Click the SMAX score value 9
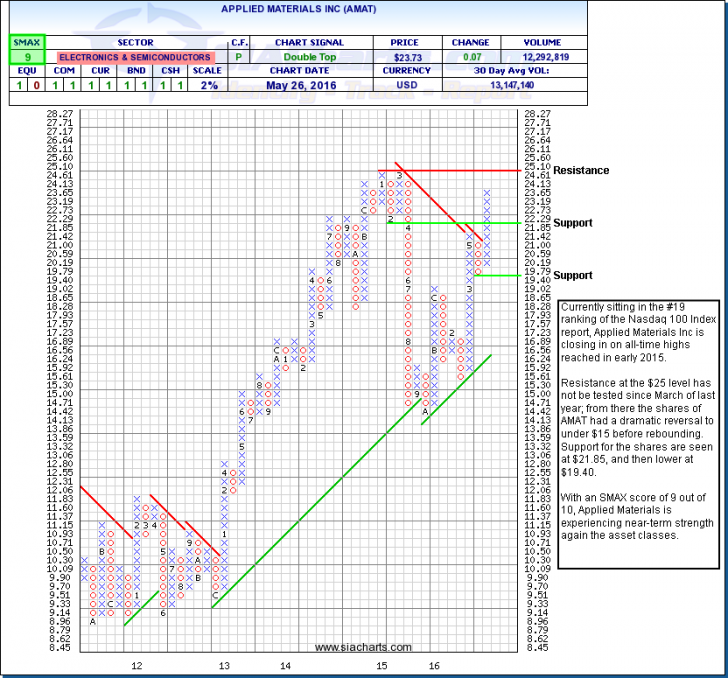The height and width of the screenshot is (678, 728). (x=22, y=58)
